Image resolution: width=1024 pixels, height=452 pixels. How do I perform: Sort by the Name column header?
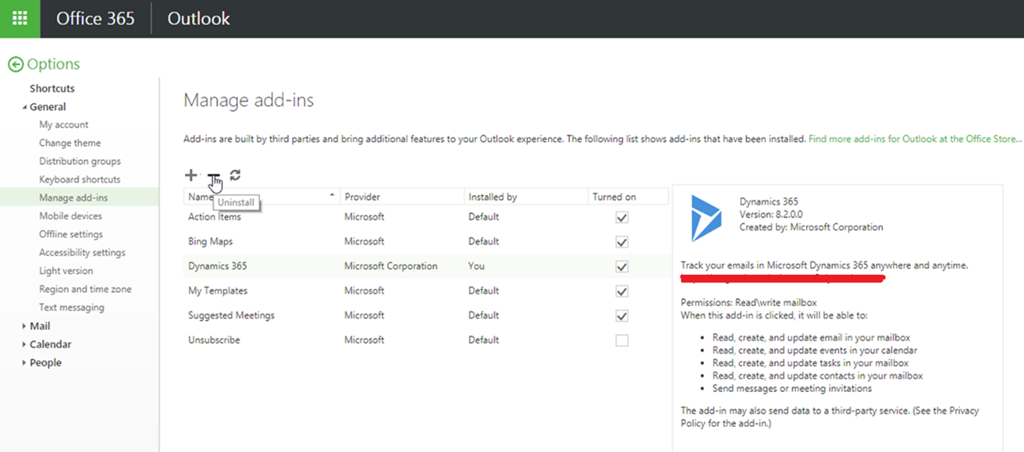tap(261, 197)
